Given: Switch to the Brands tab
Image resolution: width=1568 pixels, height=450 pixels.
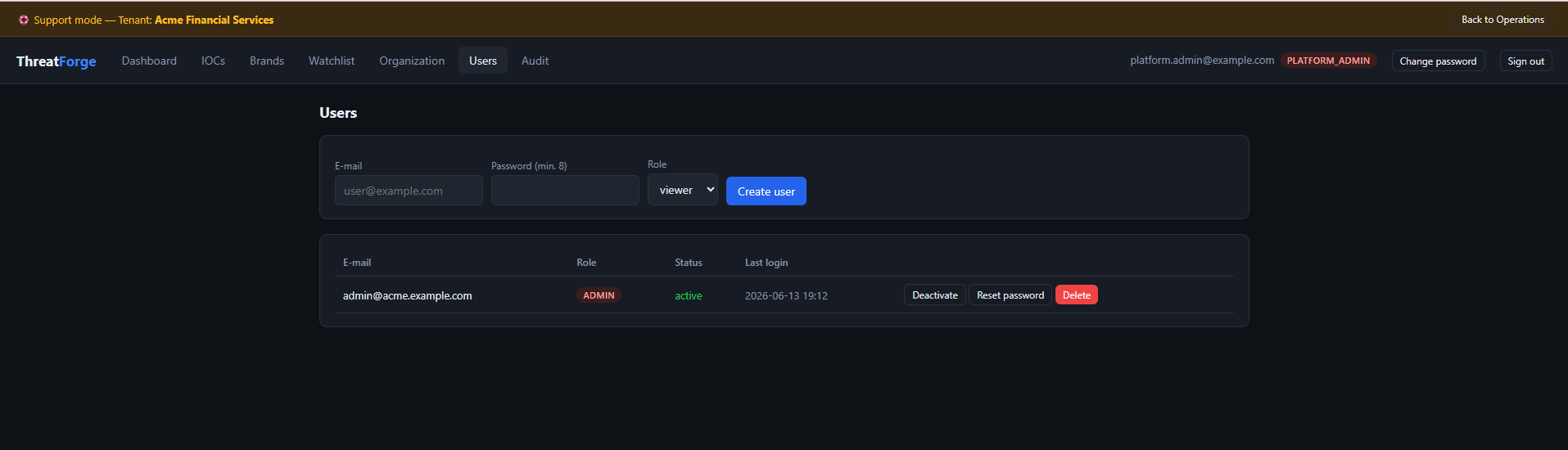Looking at the screenshot, I should (x=267, y=61).
